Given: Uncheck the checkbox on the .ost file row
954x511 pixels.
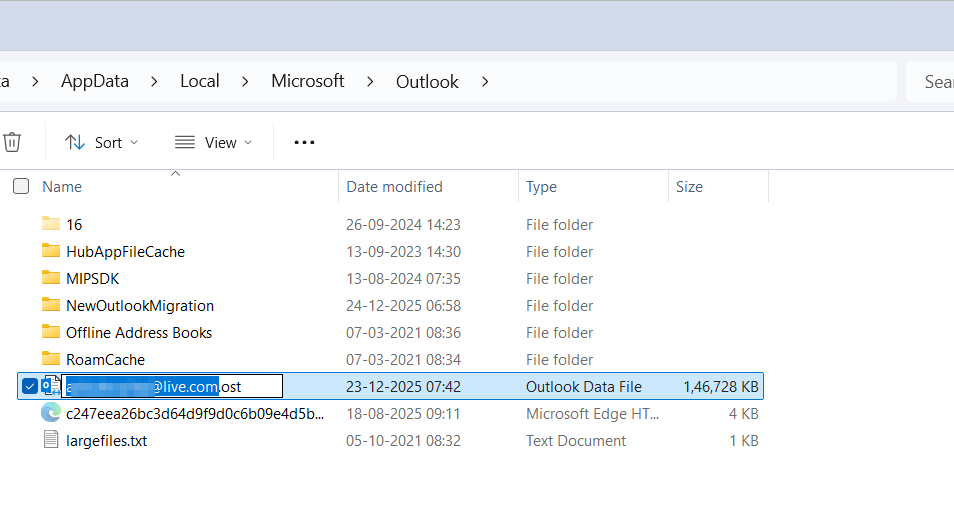Looking at the screenshot, I should pos(29,386).
